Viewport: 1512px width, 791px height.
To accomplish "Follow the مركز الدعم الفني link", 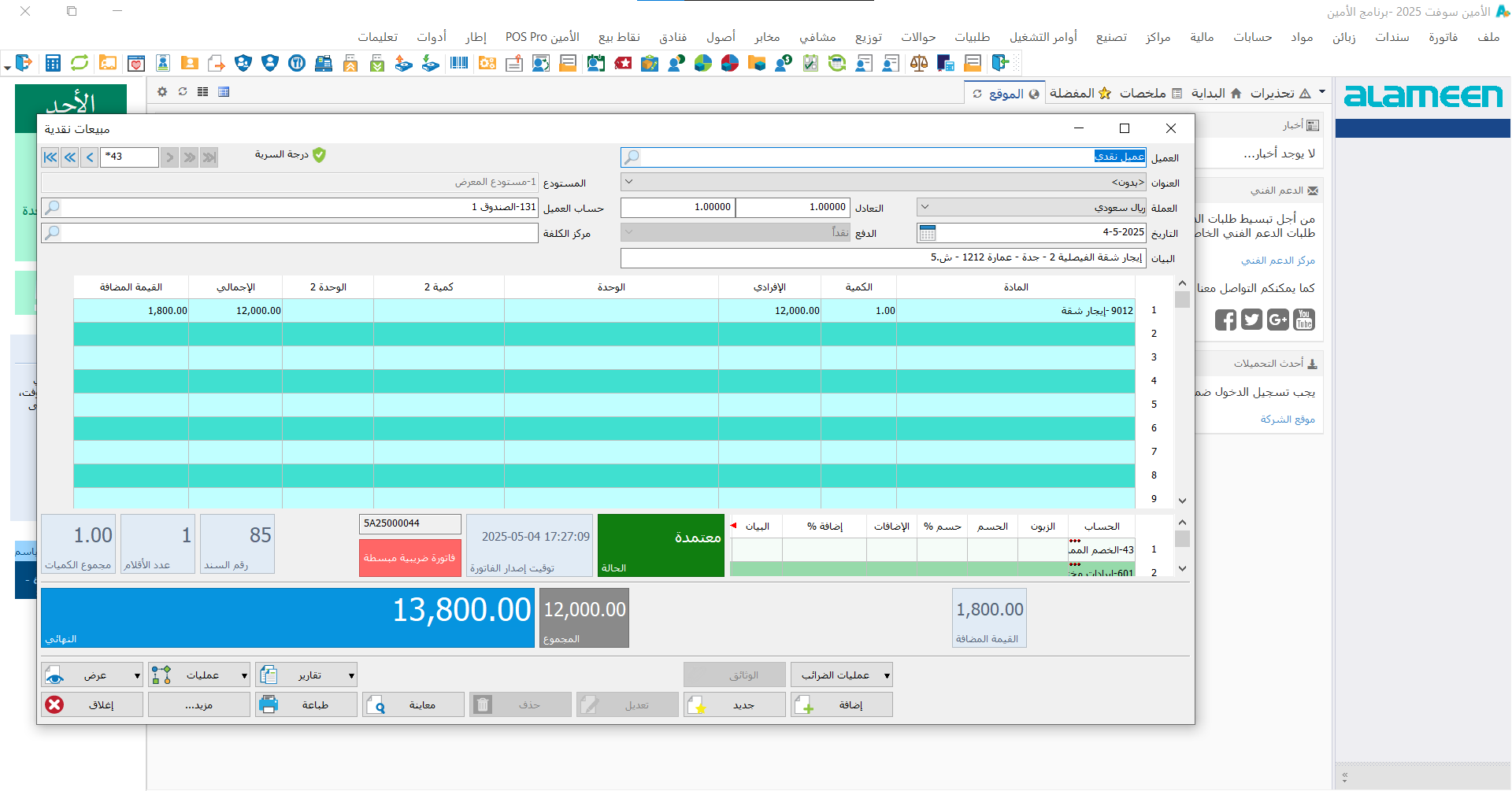I will [x=1277, y=261].
